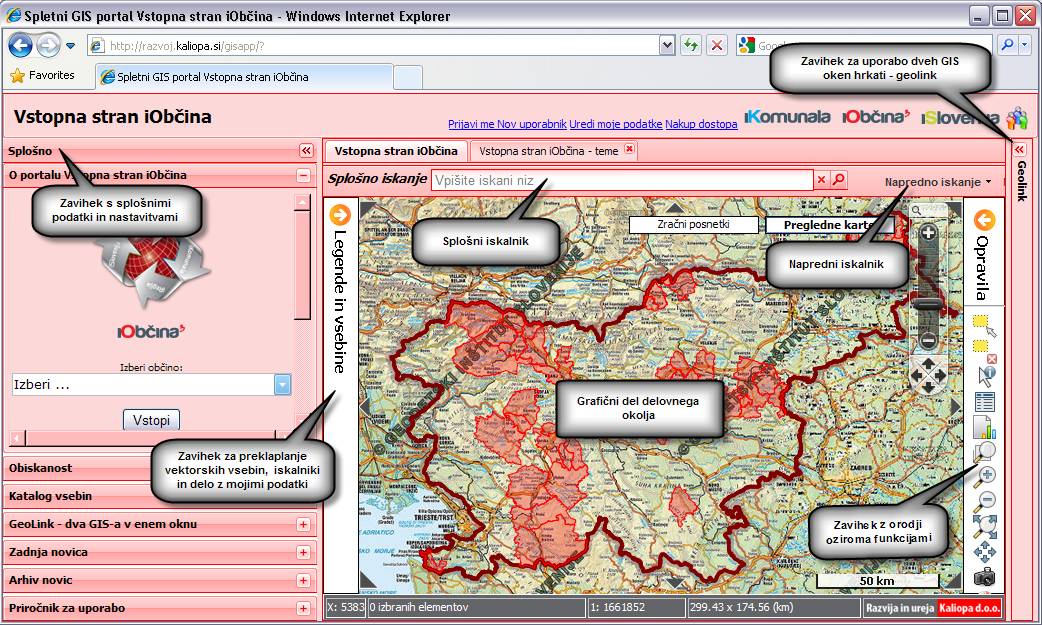
Task: Switch map to Zračni posnetki layer
Action: click(x=693, y=225)
